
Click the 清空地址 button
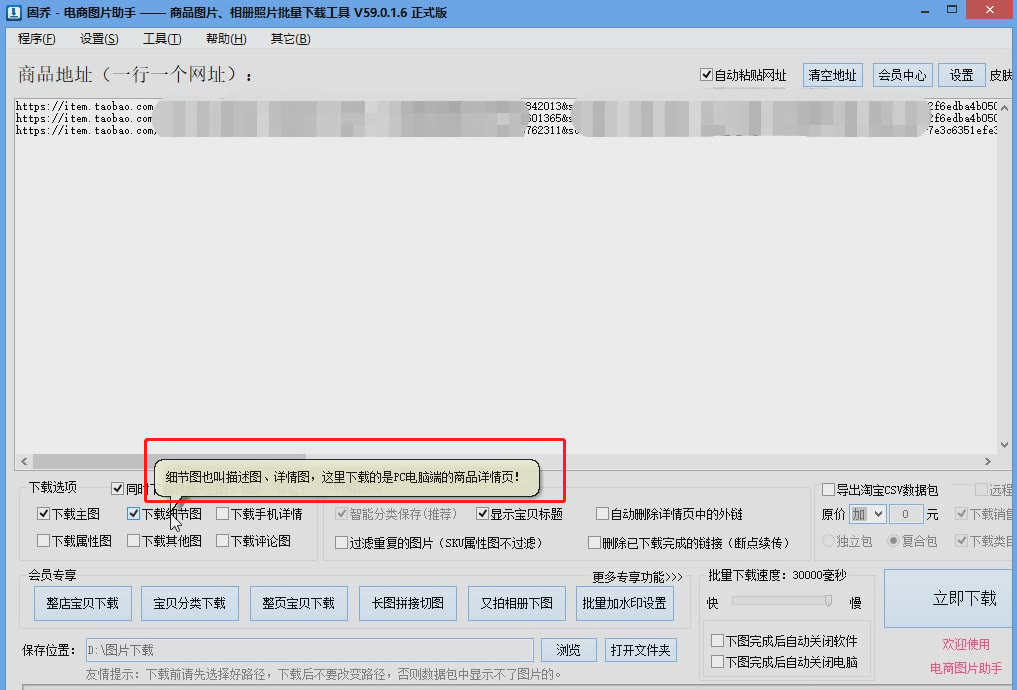point(832,75)
